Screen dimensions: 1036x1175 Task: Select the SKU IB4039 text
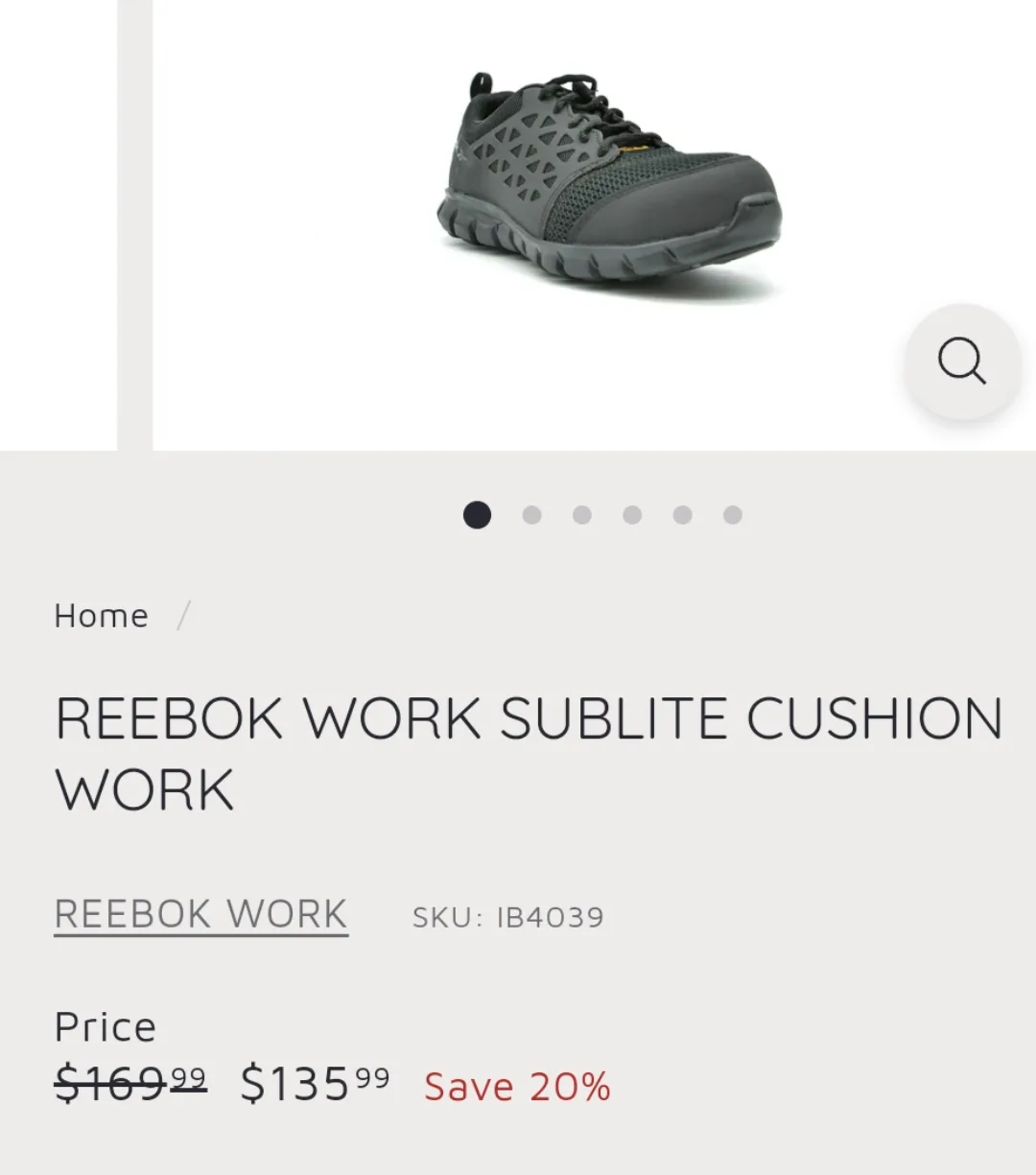click(507, 916)
